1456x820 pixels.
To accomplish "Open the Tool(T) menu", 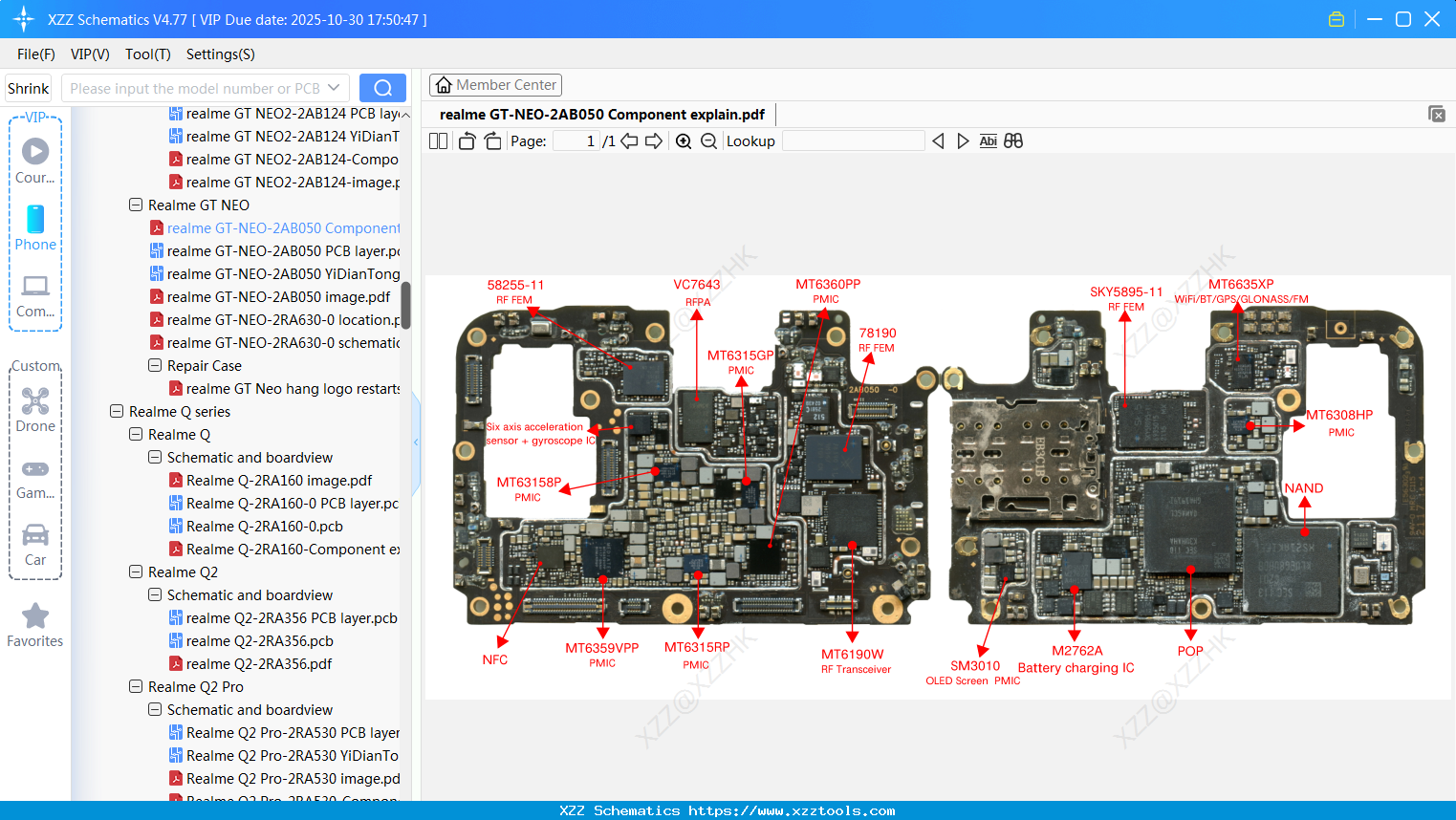I will (x=148, y=54).
